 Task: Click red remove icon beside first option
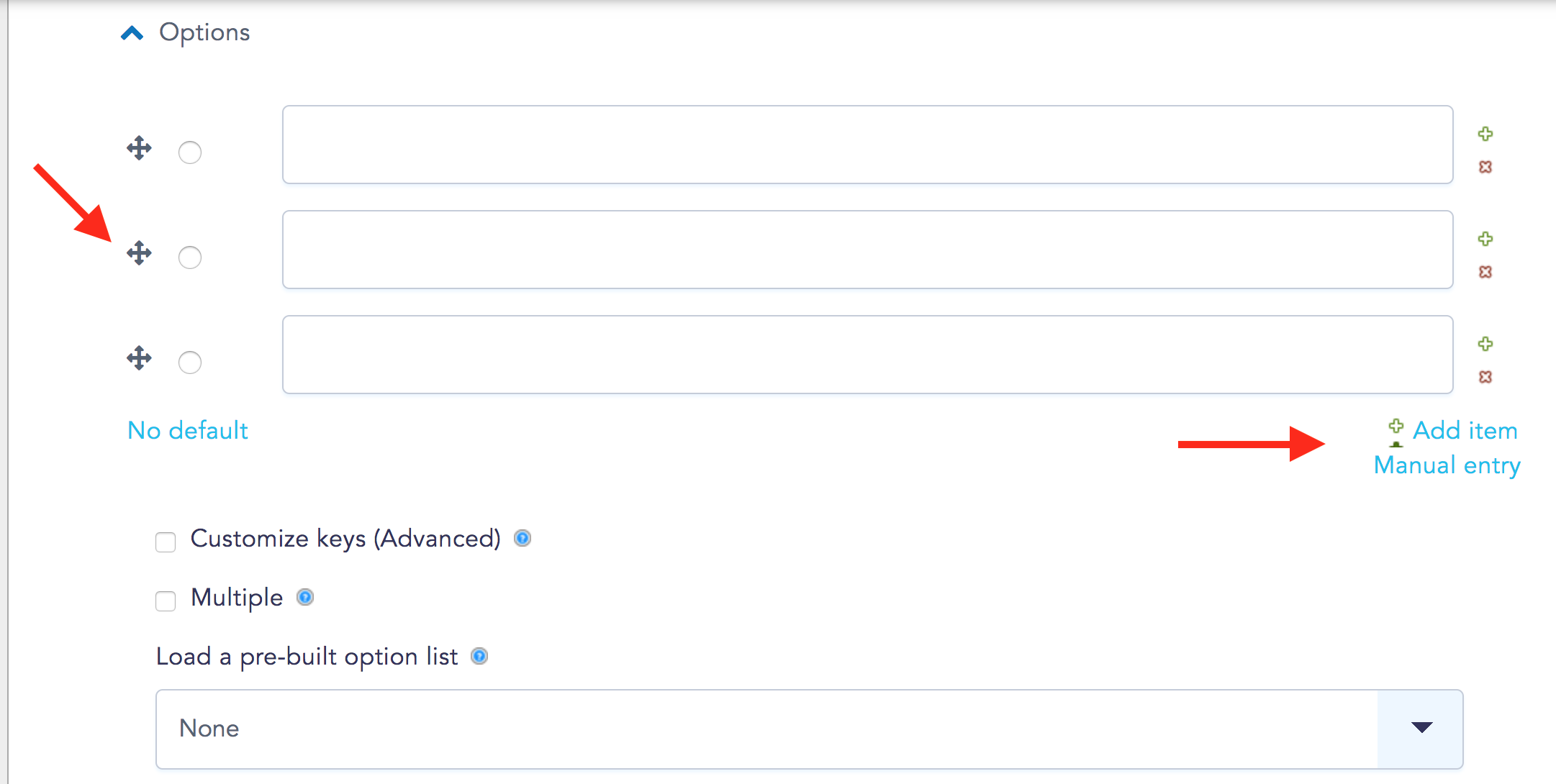1485,167
